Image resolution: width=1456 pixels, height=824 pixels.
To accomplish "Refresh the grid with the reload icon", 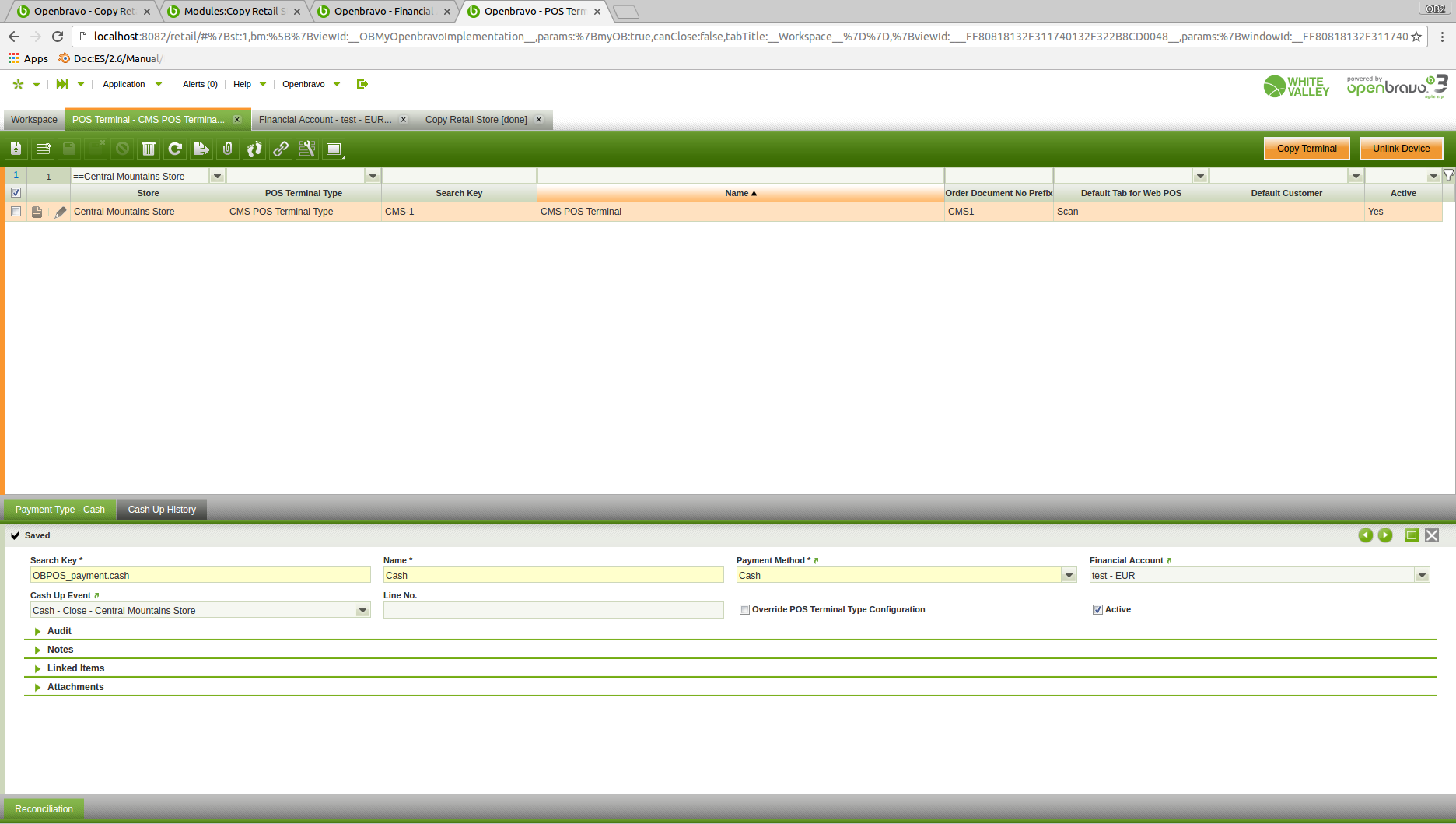I will (x=175, y=149).
